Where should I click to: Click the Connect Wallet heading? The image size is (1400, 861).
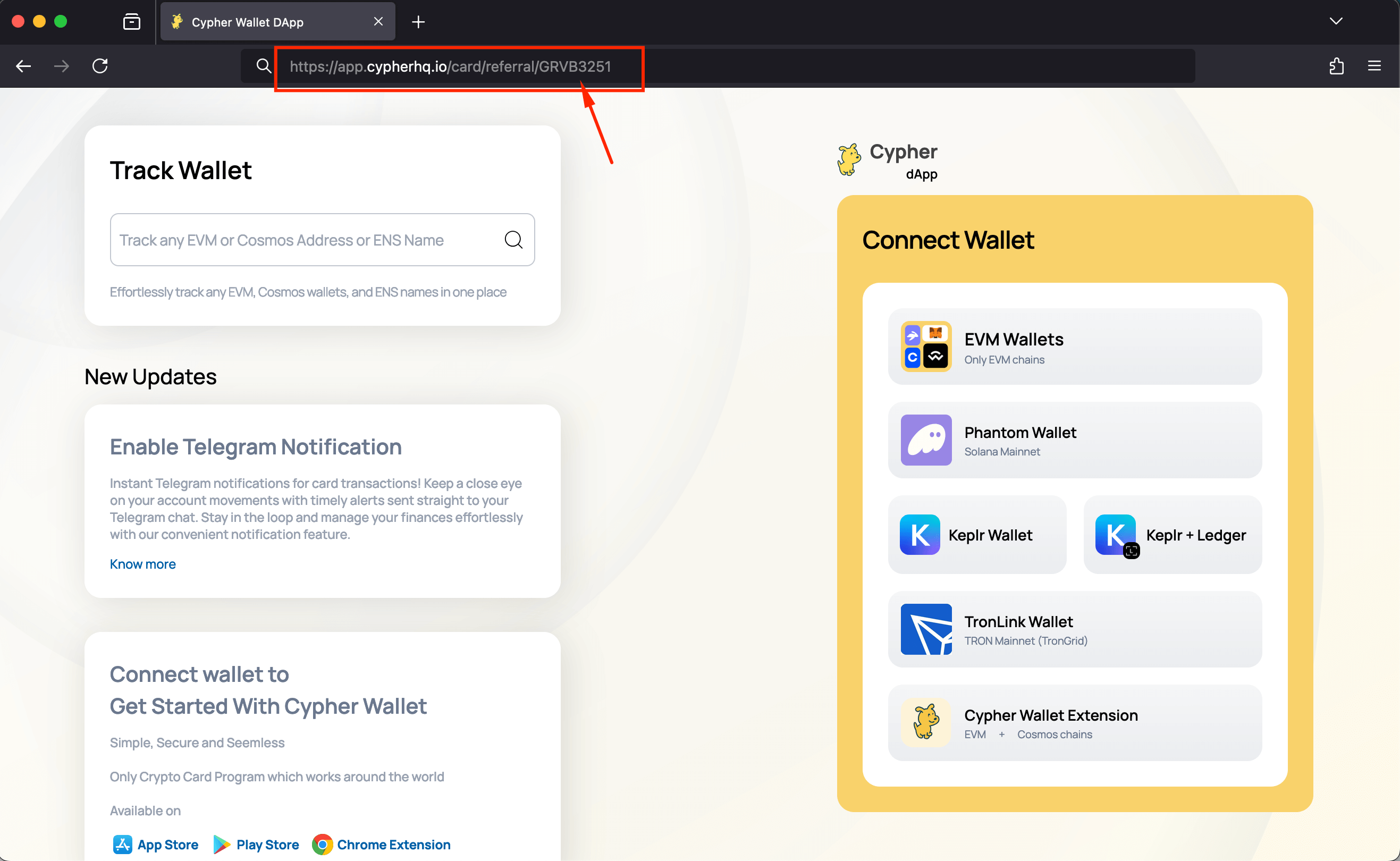948,240
